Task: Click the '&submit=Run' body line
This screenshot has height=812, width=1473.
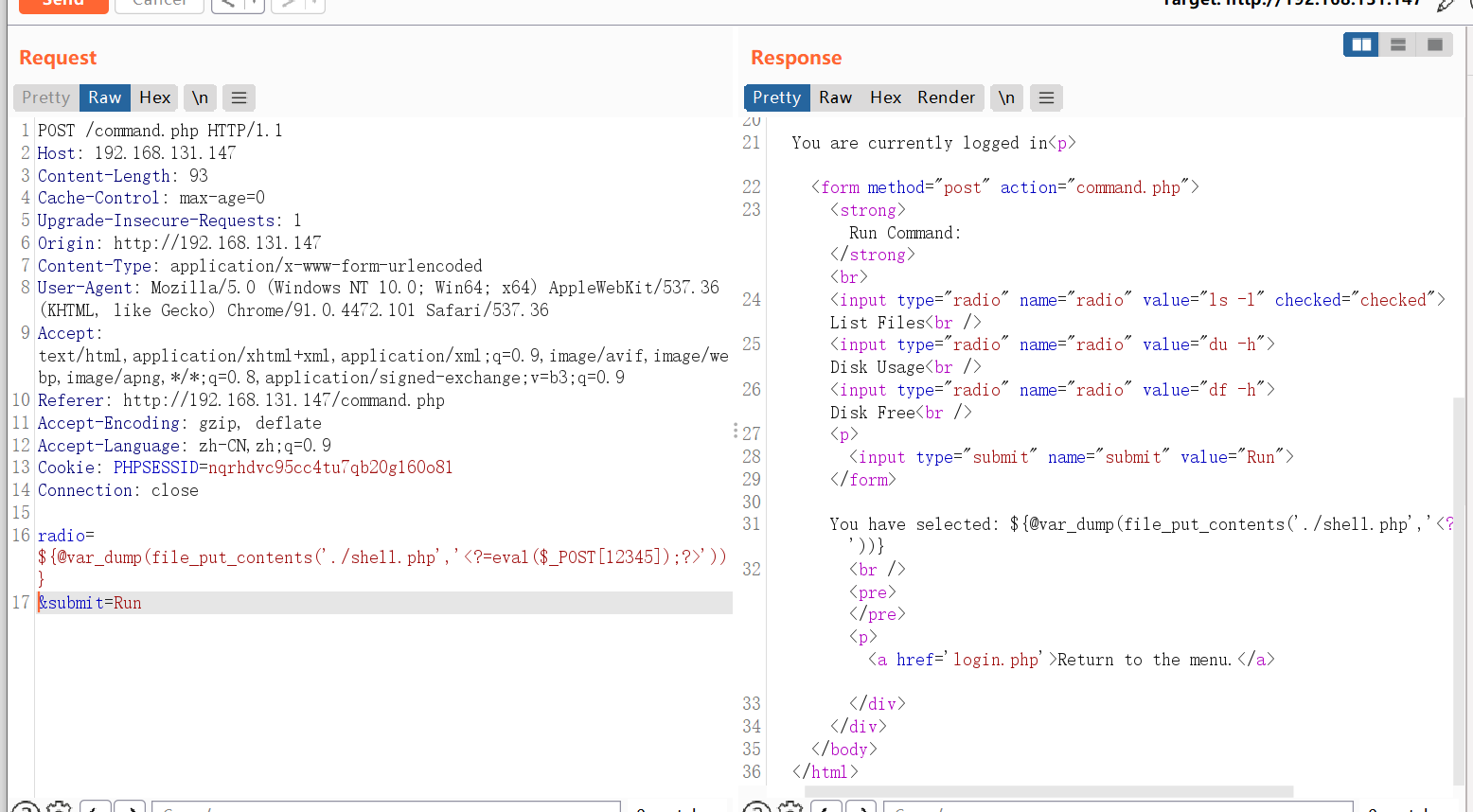Action: [89, 603]
